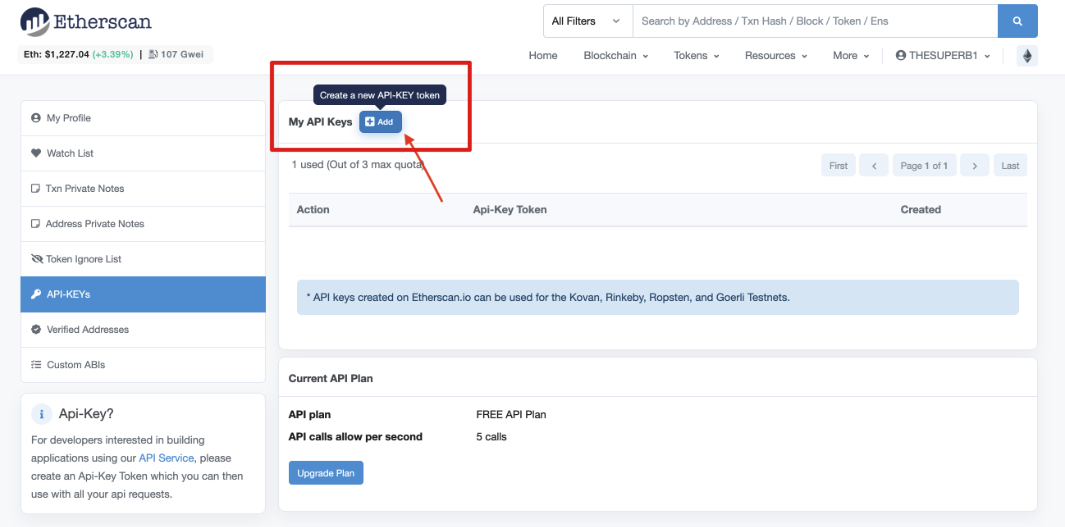Click the Last page button

tap(1010, 166)
